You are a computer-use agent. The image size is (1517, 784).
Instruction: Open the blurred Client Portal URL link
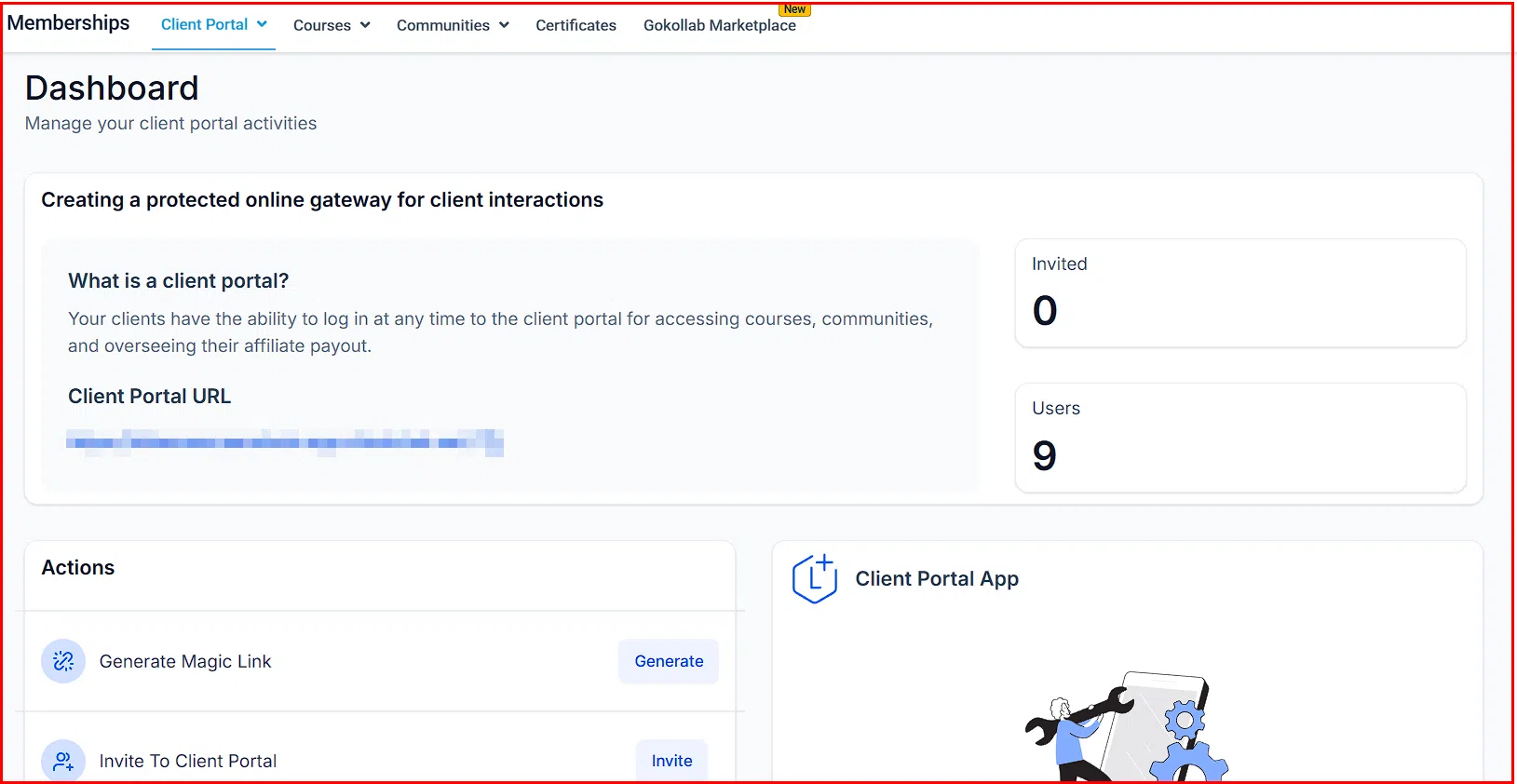(x=285, y=442)
